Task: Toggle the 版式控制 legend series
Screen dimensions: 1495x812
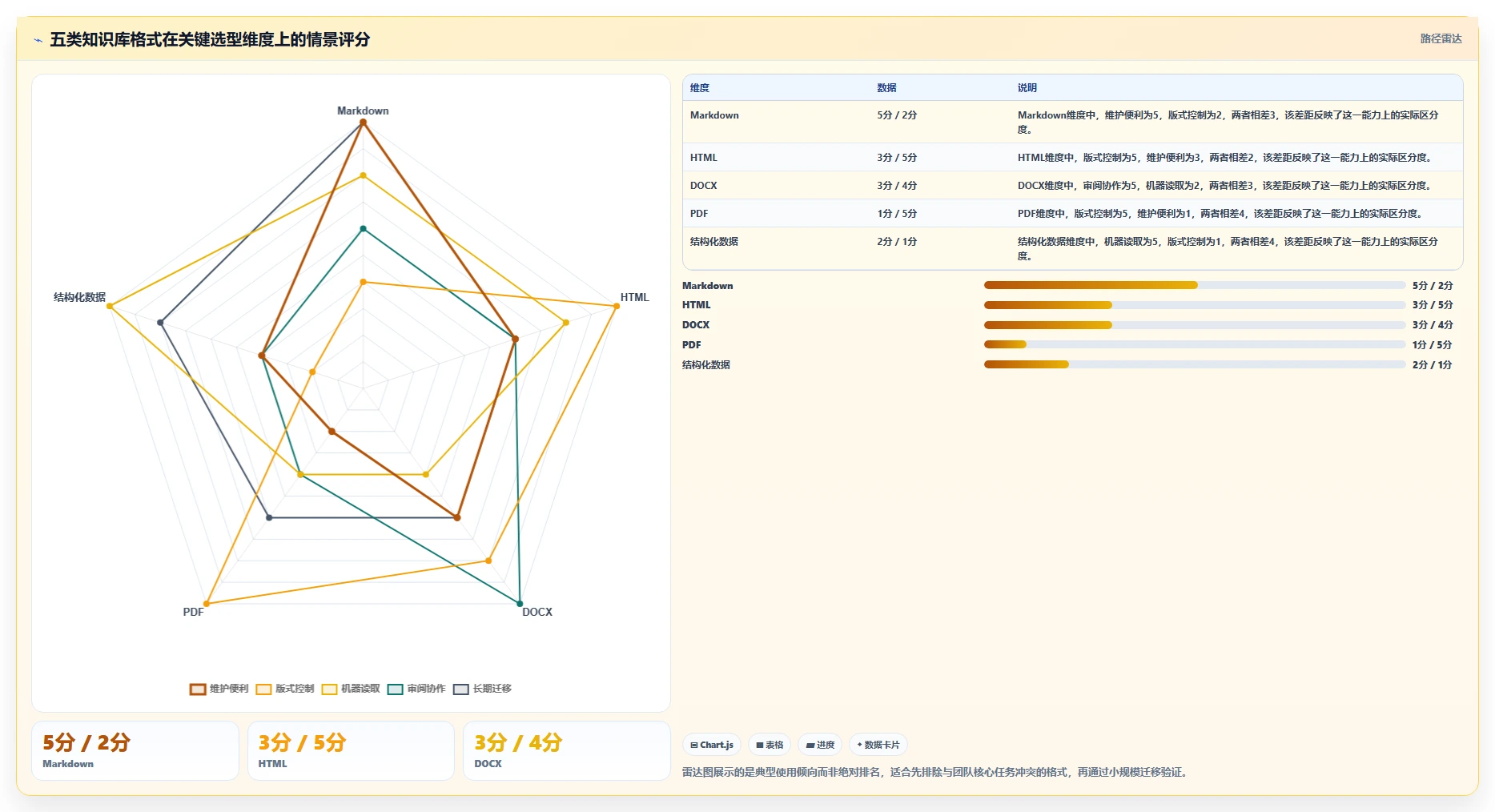Action: pyautogui.click(x=284, y=689)
